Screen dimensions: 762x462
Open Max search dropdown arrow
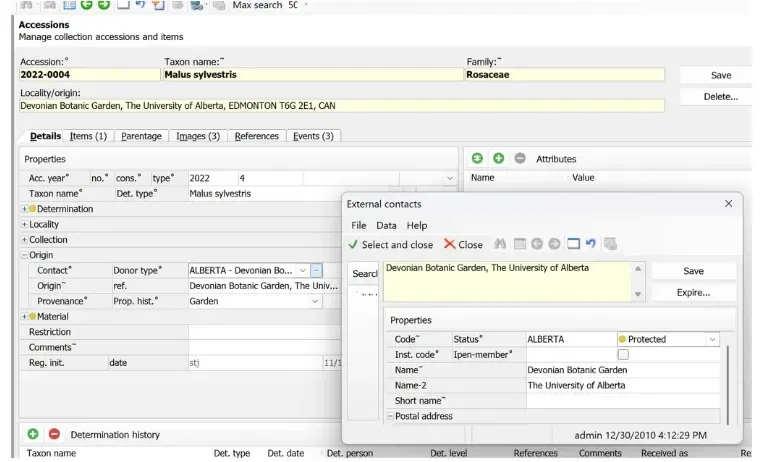[x=306, y=5]
